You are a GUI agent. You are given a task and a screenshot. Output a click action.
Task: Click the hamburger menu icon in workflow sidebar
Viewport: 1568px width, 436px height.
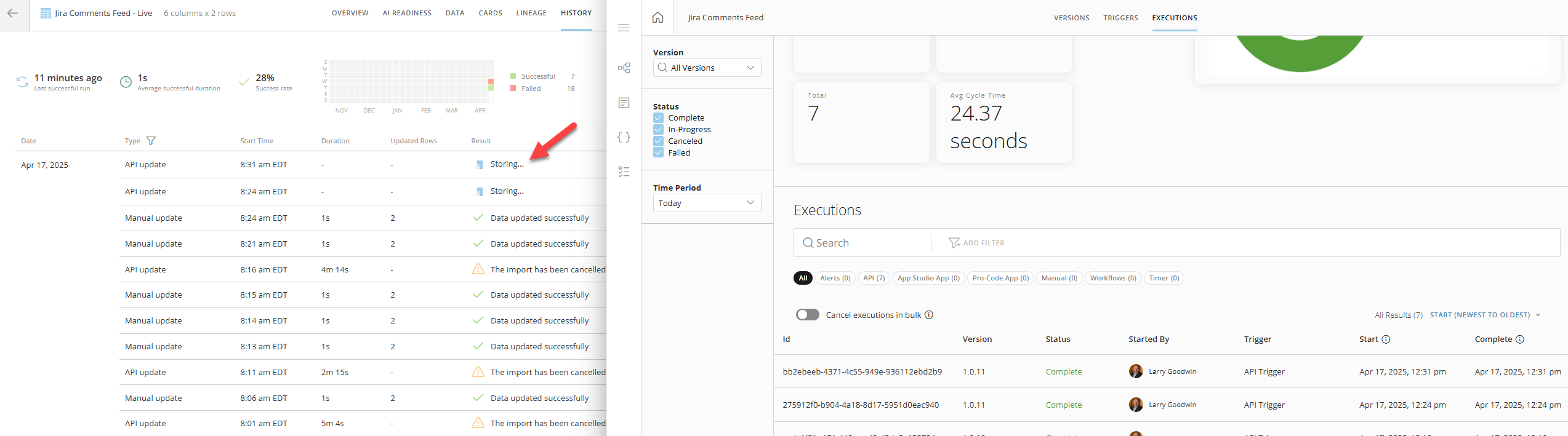tap(624, 28)
